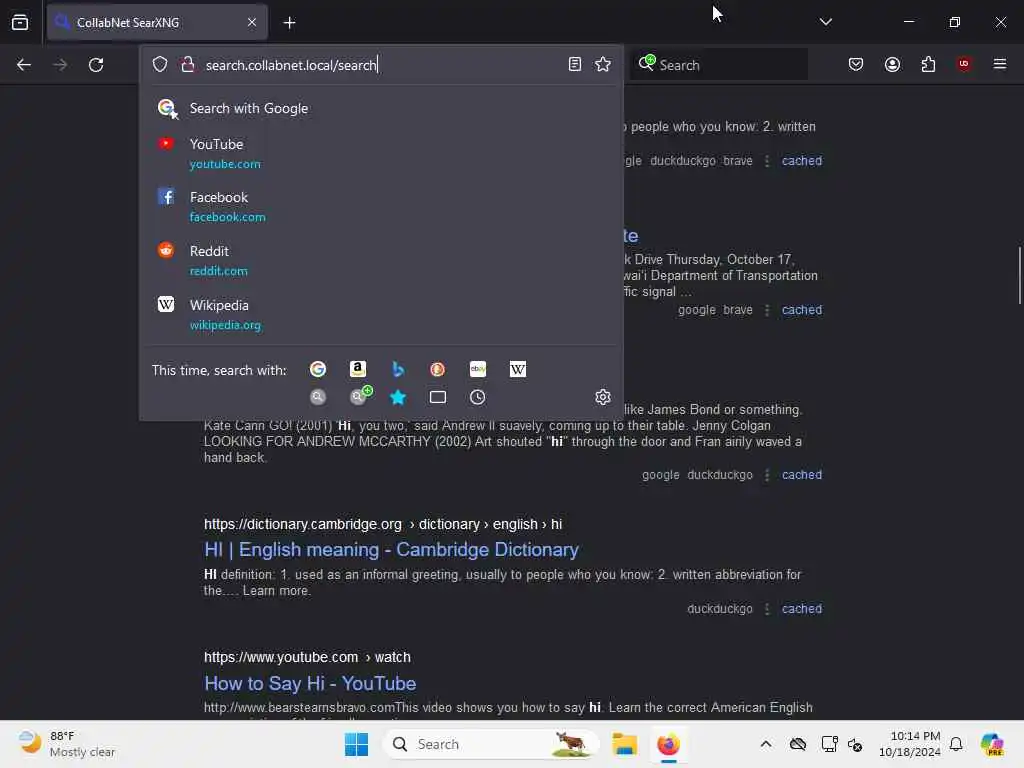The image size is (1024, 768).
Task: Select the Wikipedia wikipedia.org suggestion
Action: (x=381, y=315)
